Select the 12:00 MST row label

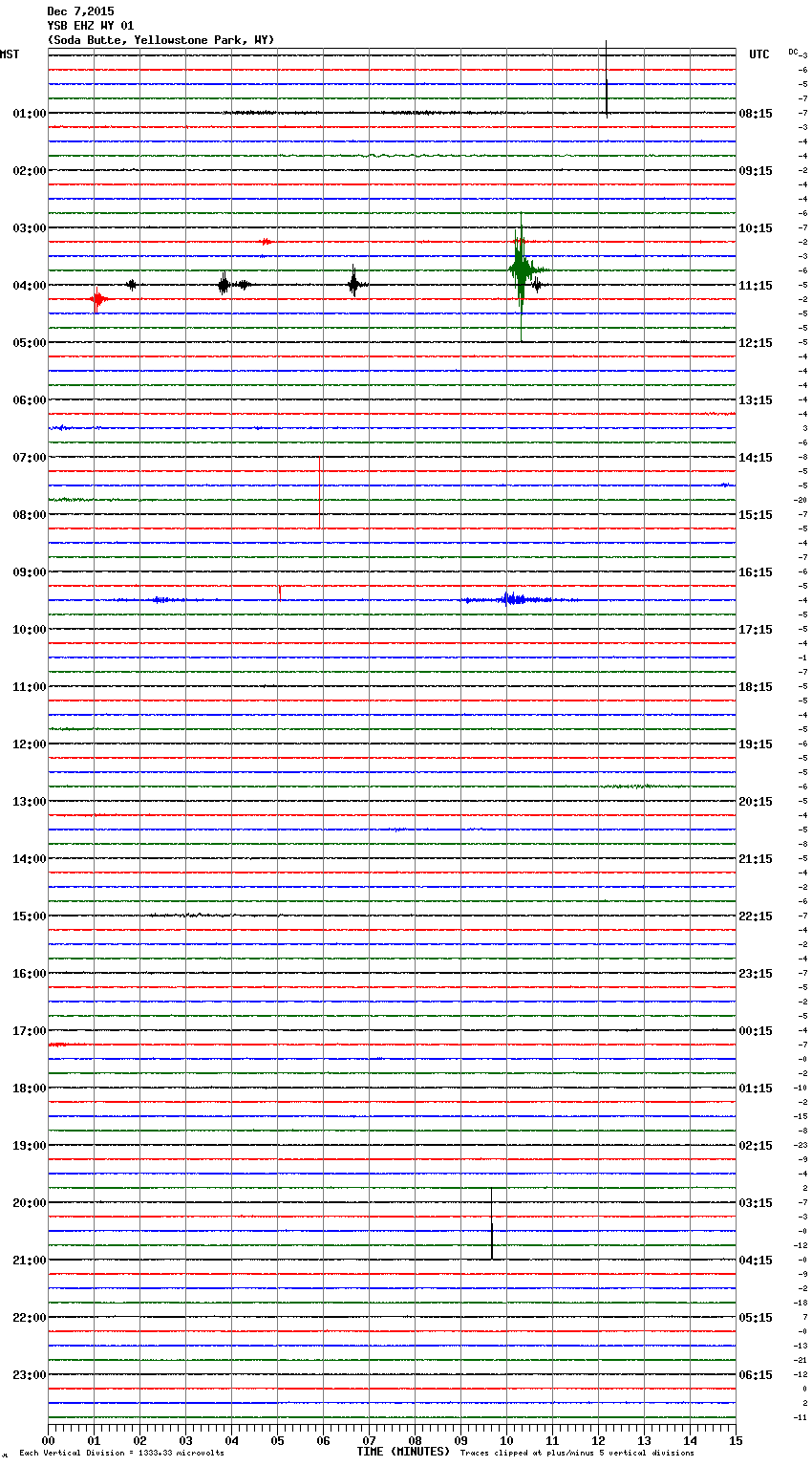(30, 744)
